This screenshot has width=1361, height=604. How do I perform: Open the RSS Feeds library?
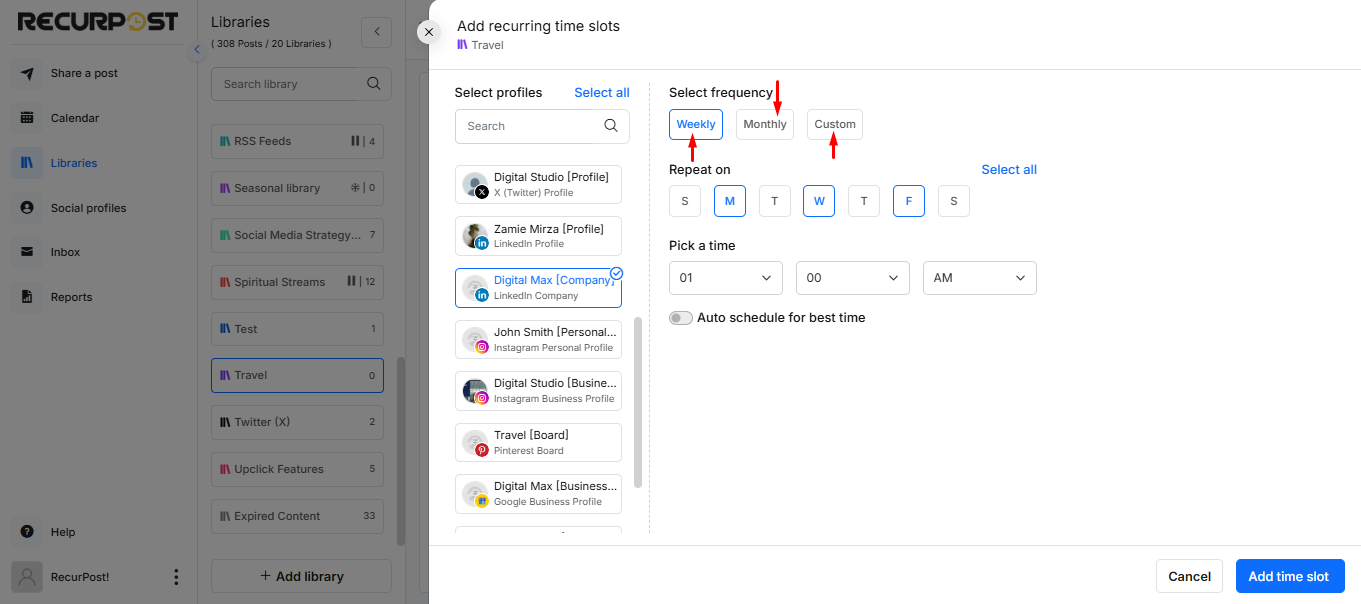click(297, 141)
